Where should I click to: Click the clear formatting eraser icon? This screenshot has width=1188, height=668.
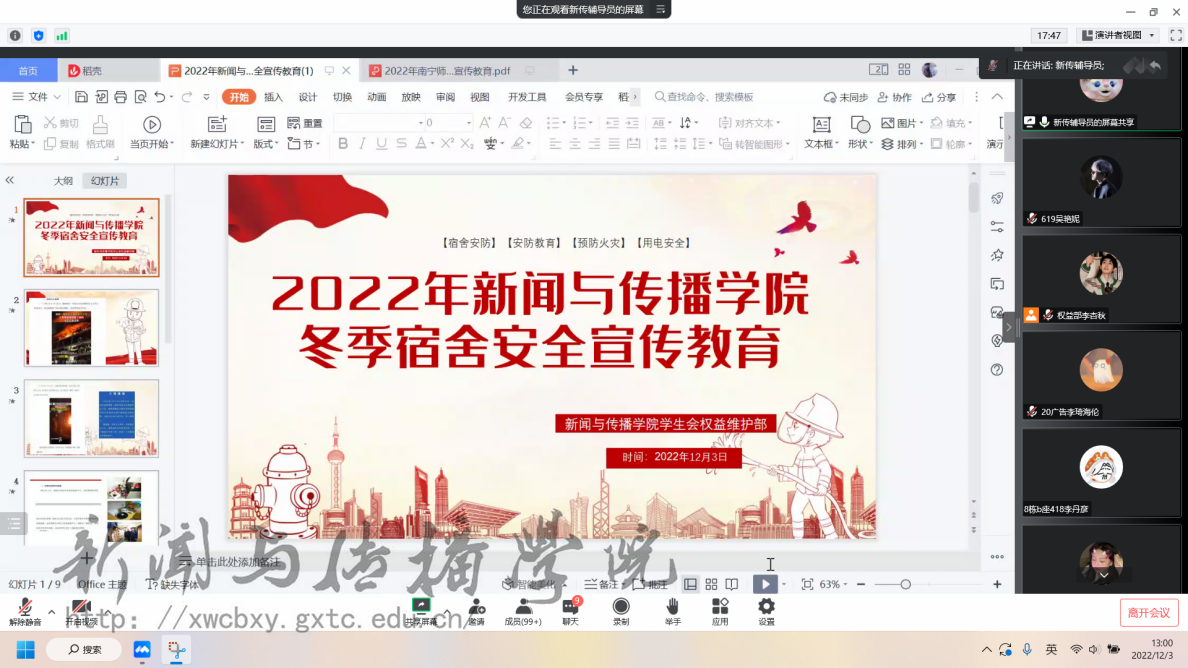pyautogui.click(x=526, y=122)
